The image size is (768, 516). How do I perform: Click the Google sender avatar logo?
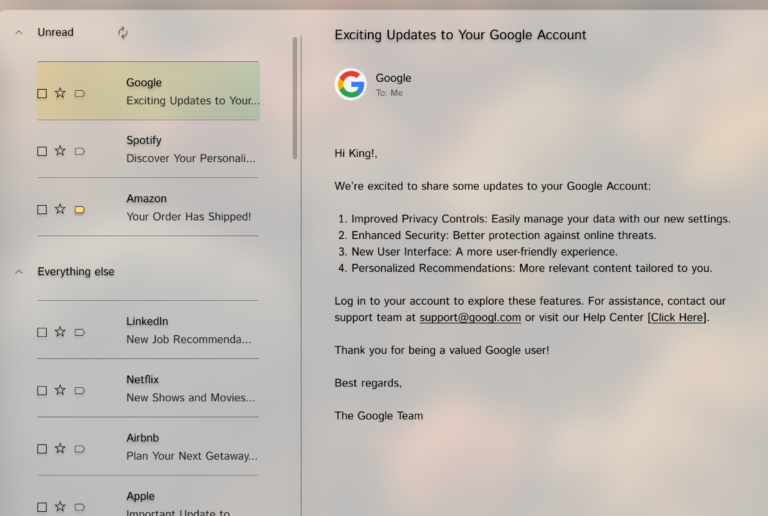[351, 84]
